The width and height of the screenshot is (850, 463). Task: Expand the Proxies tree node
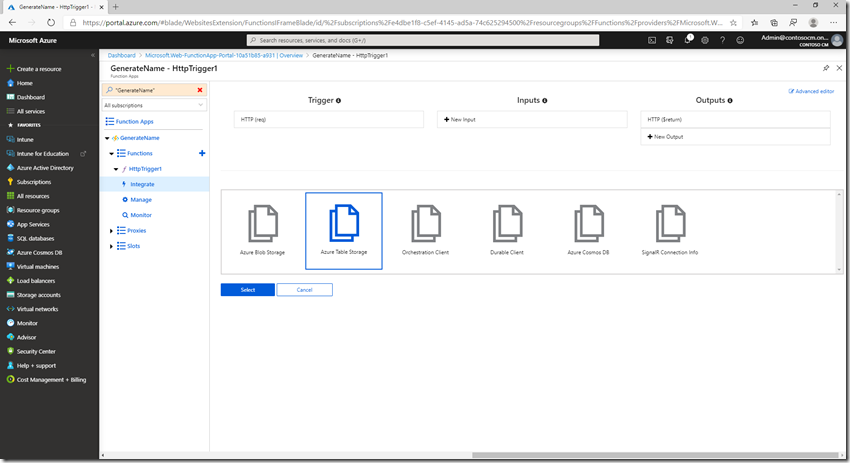point(111,231)
